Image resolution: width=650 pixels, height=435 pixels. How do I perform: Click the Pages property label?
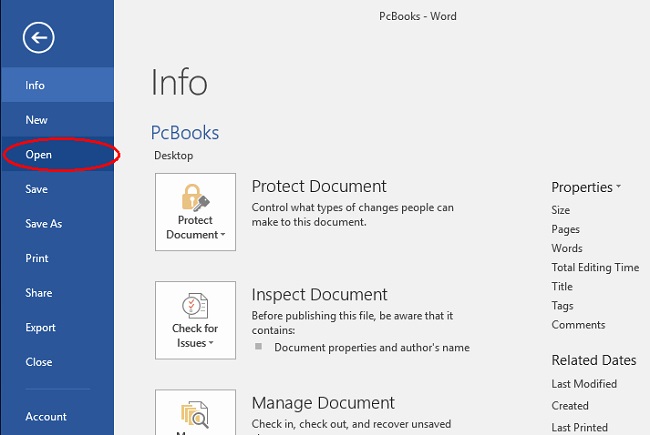point(565,229)
